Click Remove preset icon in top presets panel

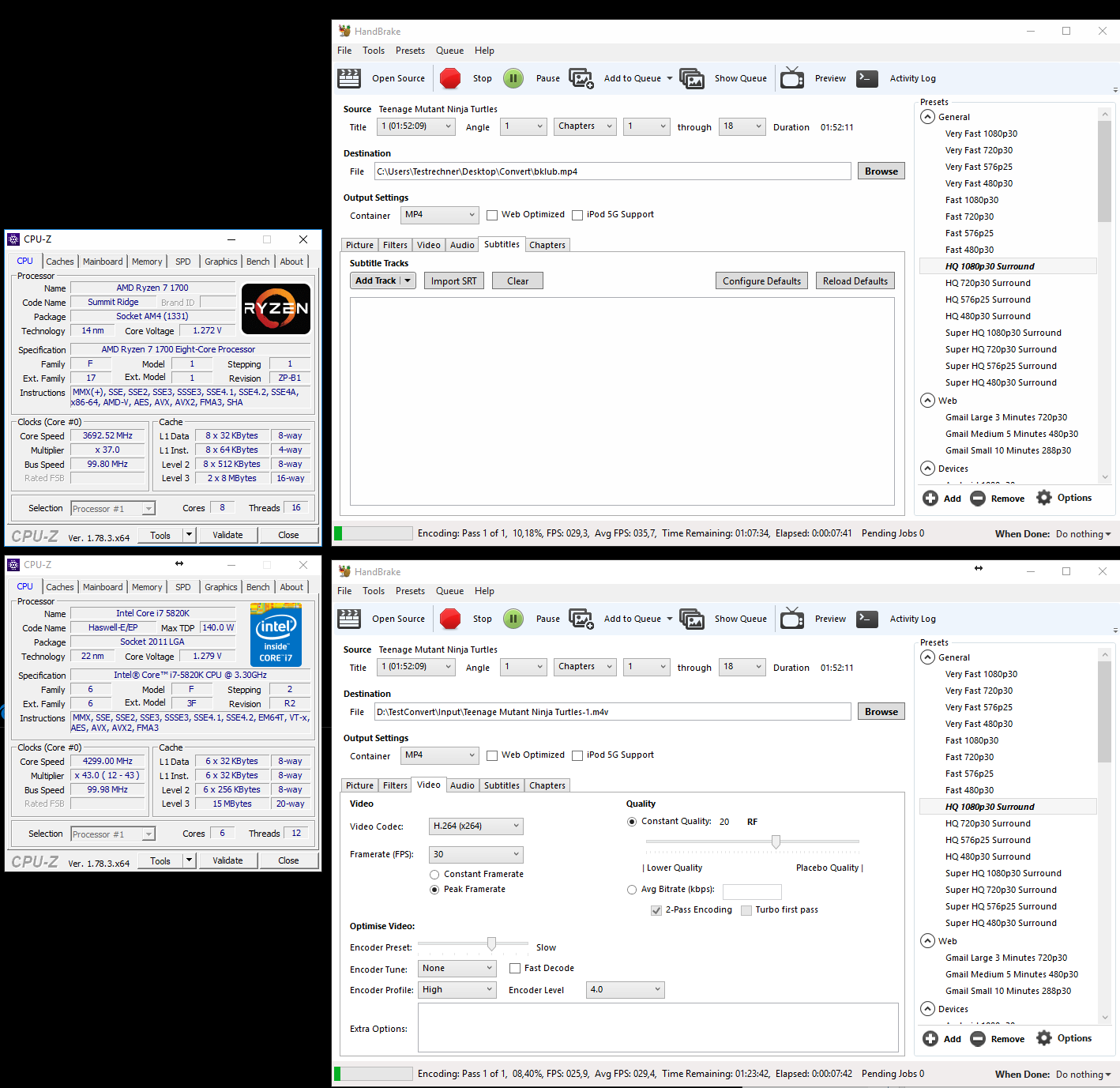pos(978,498)
